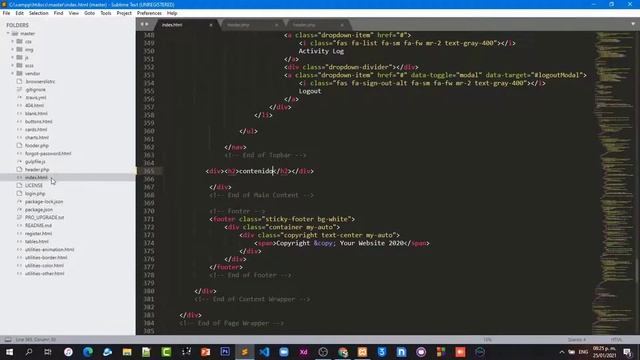Open footer.php in the sidebar
The image size is (640, 360).
point(37,145)
